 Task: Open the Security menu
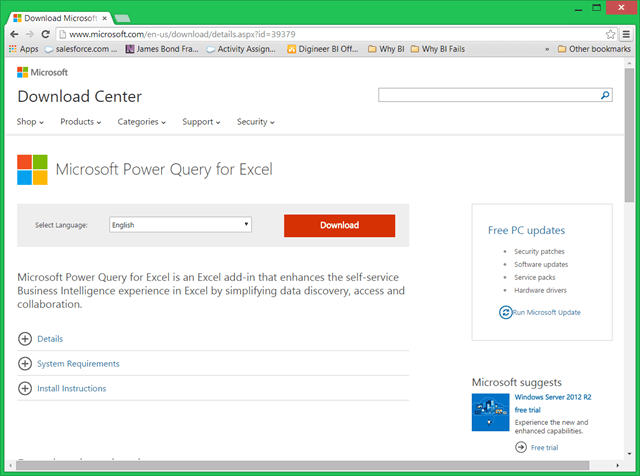255,122
